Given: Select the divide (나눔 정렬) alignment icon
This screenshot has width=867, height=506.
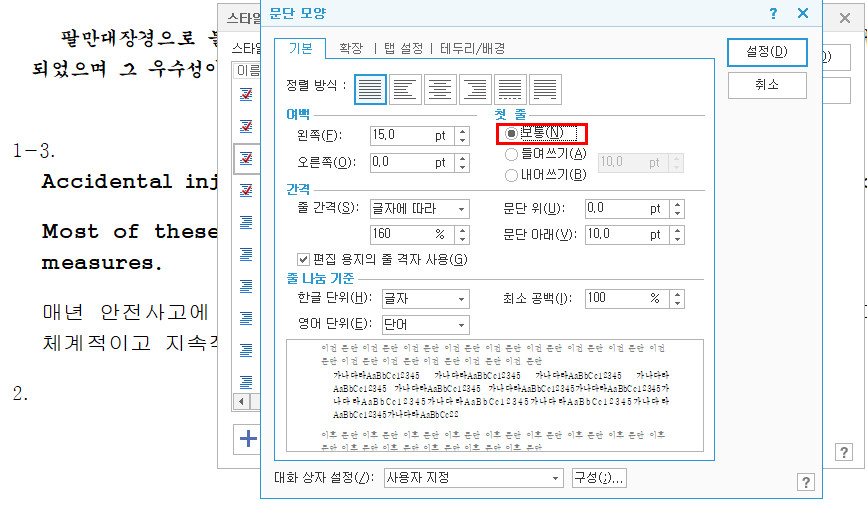Looking at the screenshot, I should [x=544, y=88].
